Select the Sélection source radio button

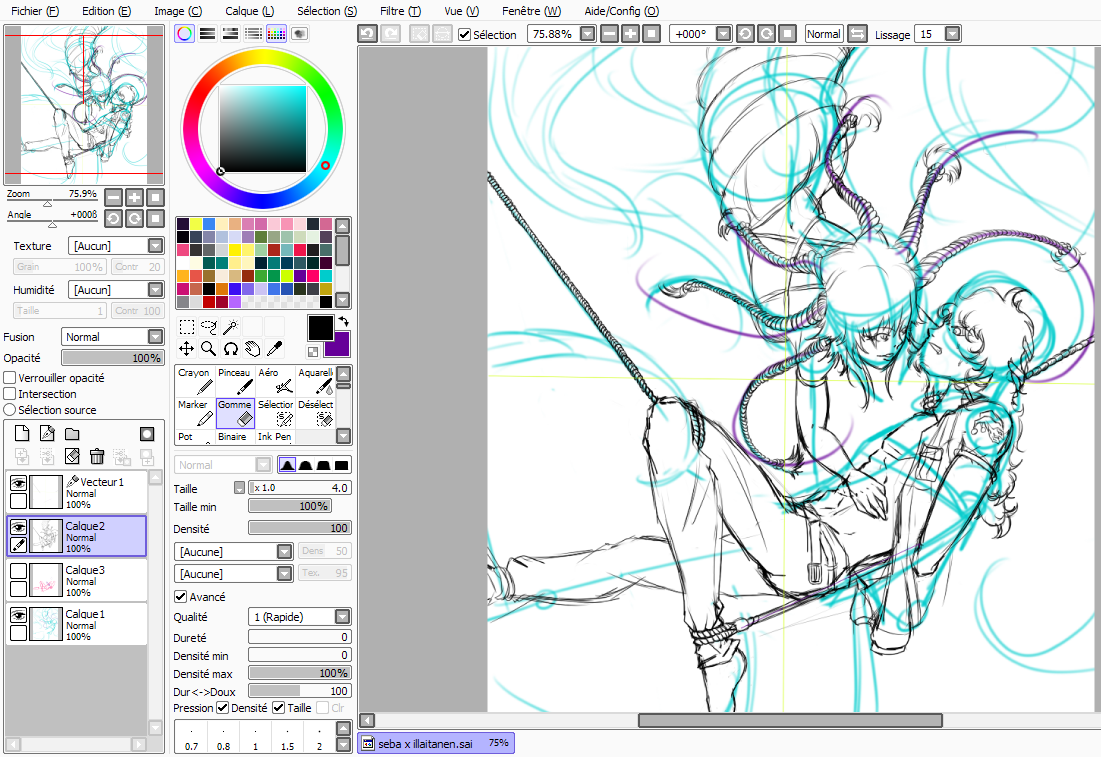(10, 409)
